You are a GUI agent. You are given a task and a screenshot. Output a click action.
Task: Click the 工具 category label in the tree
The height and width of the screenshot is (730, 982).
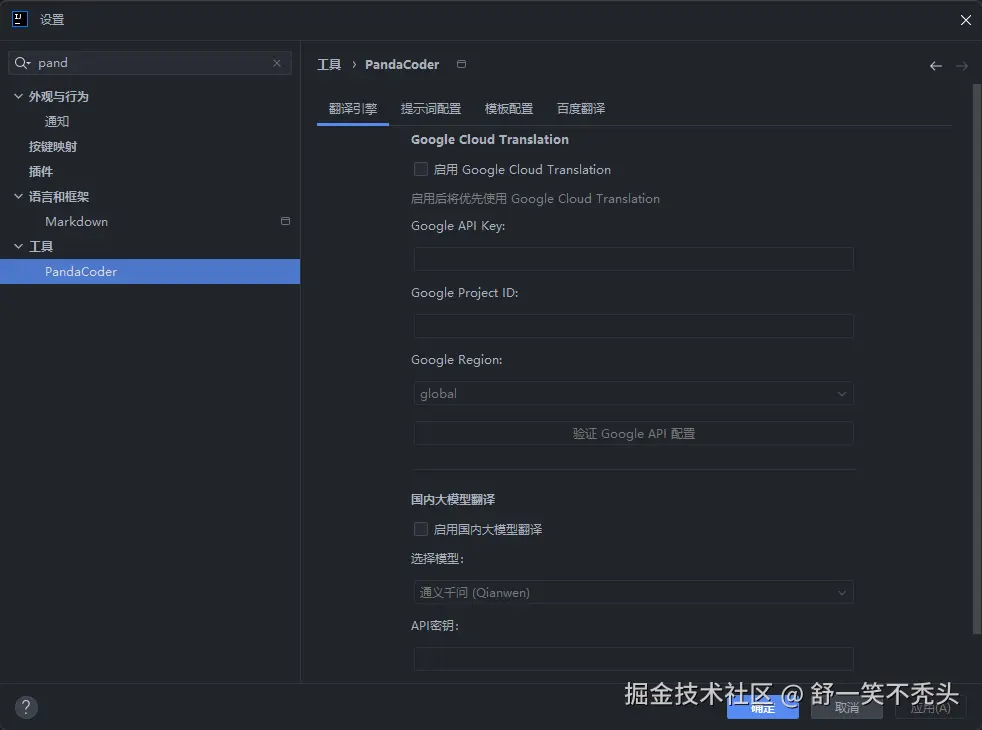click(x=41, y=247)
